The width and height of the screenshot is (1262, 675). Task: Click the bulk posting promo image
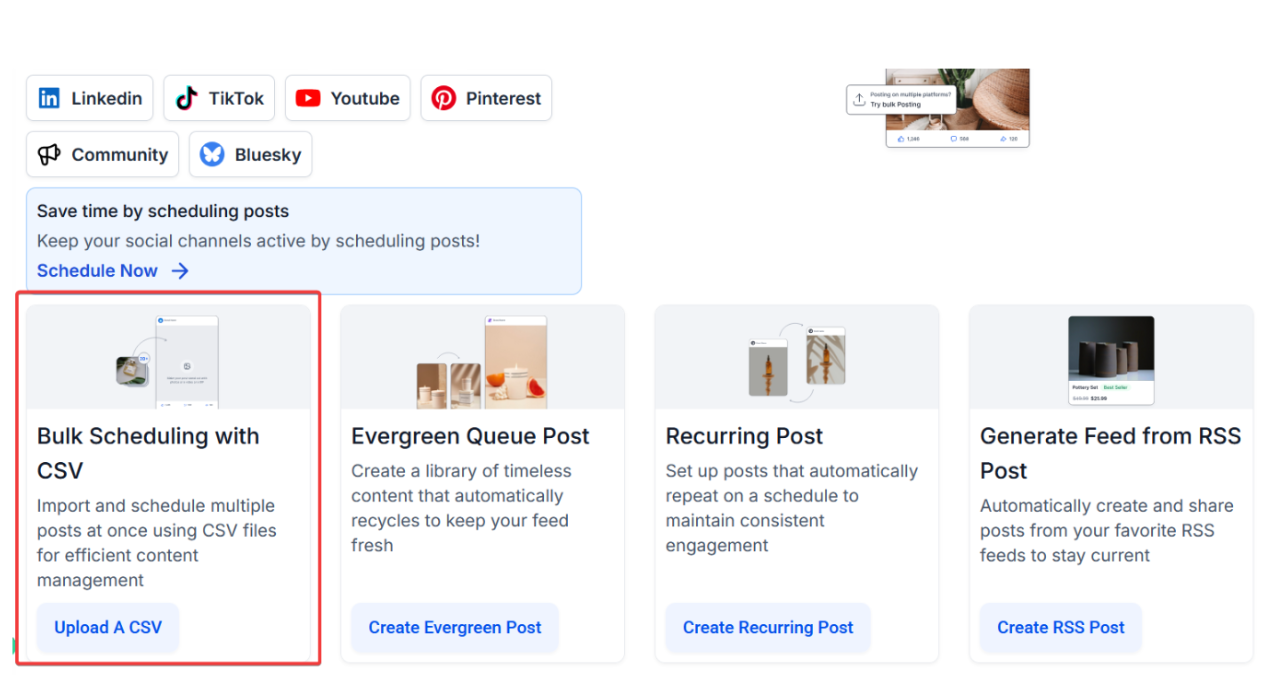957,108
